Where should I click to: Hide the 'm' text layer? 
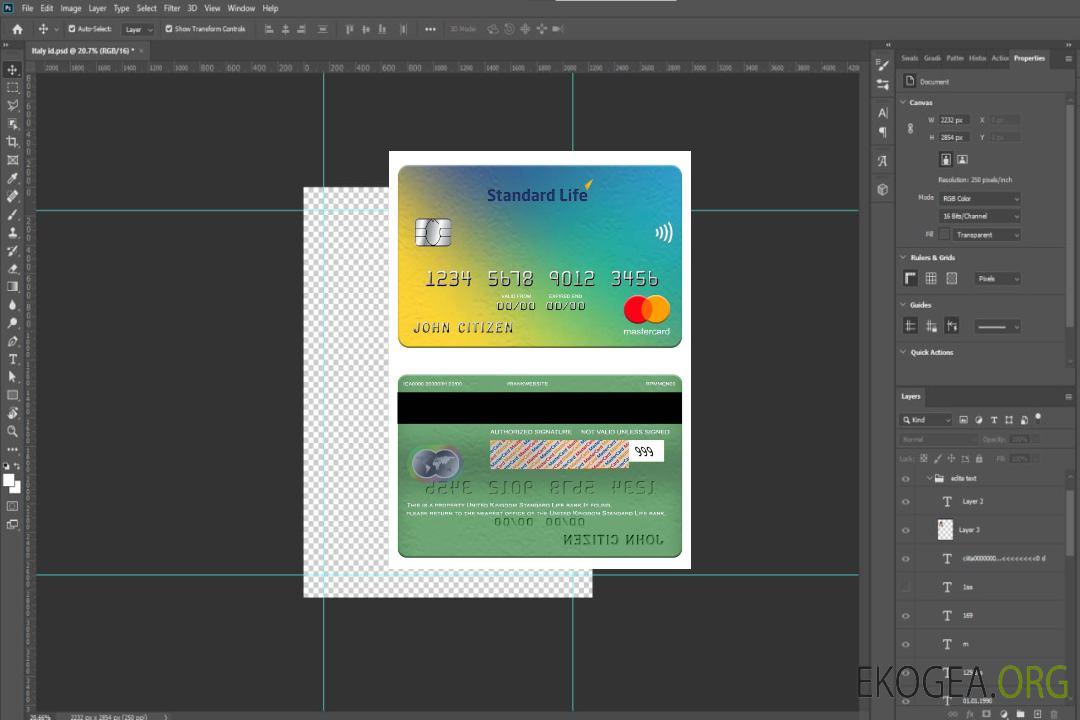coord(906,644)
